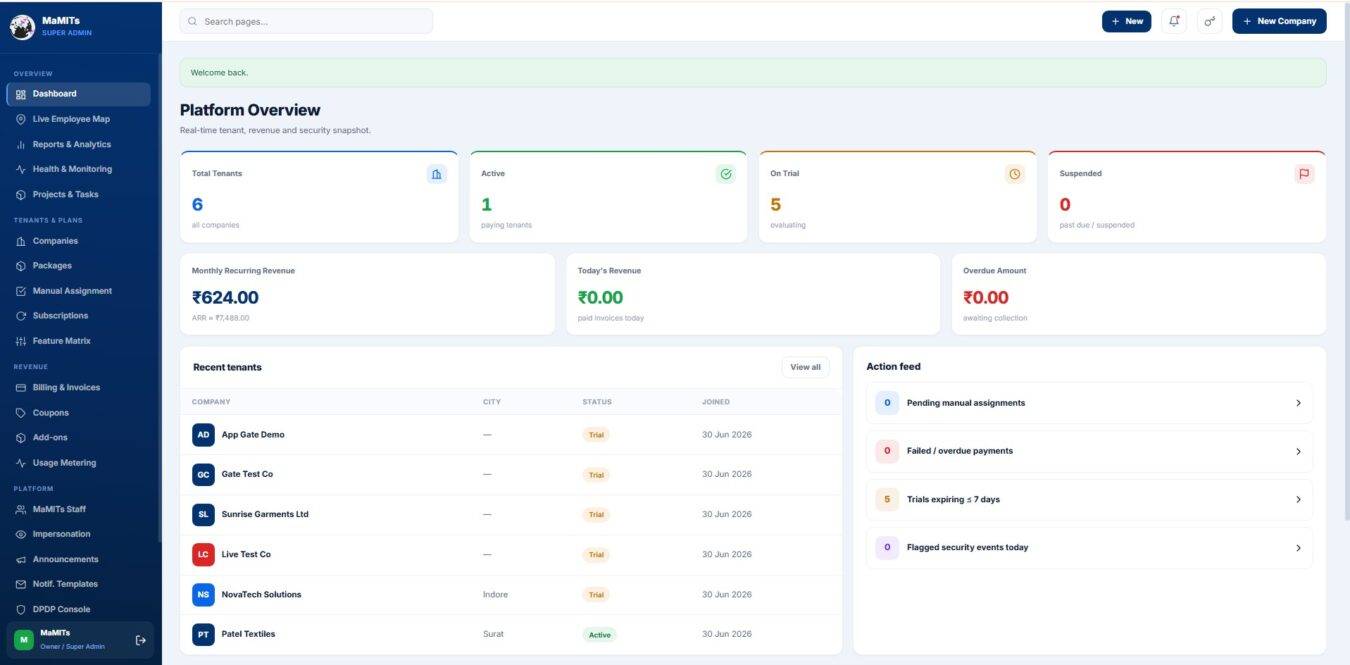Screen dimensions: 1350x665
Task: Open Reports & Analytics page
Action: point(78,144)
